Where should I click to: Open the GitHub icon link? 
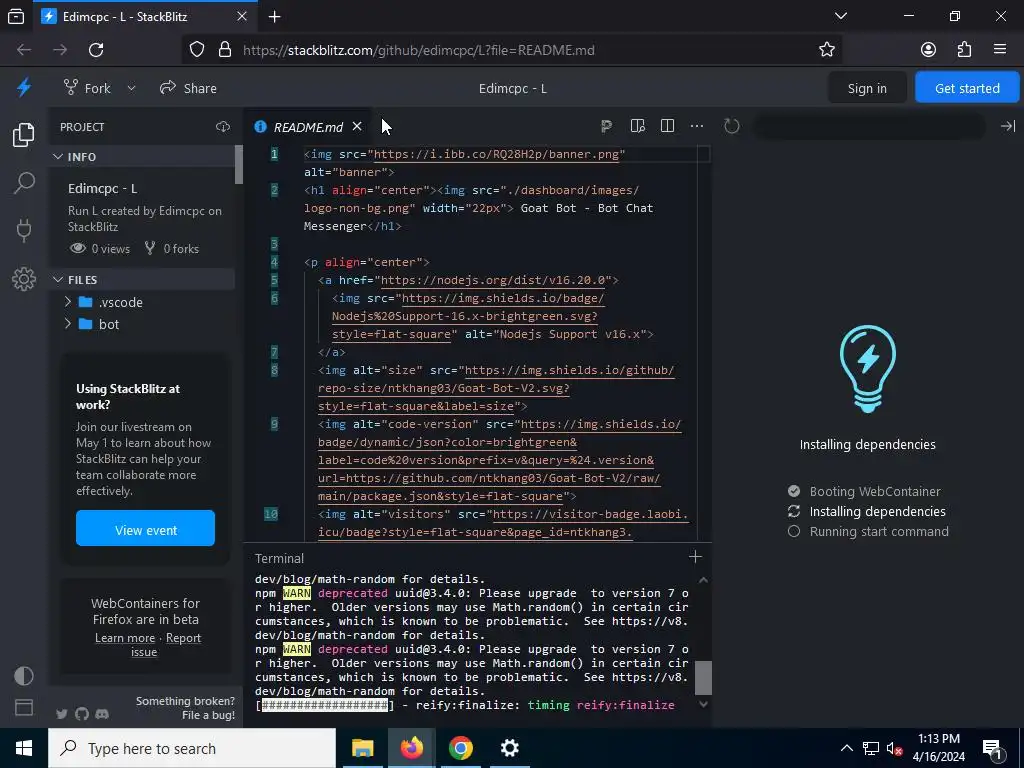point(82,714)
